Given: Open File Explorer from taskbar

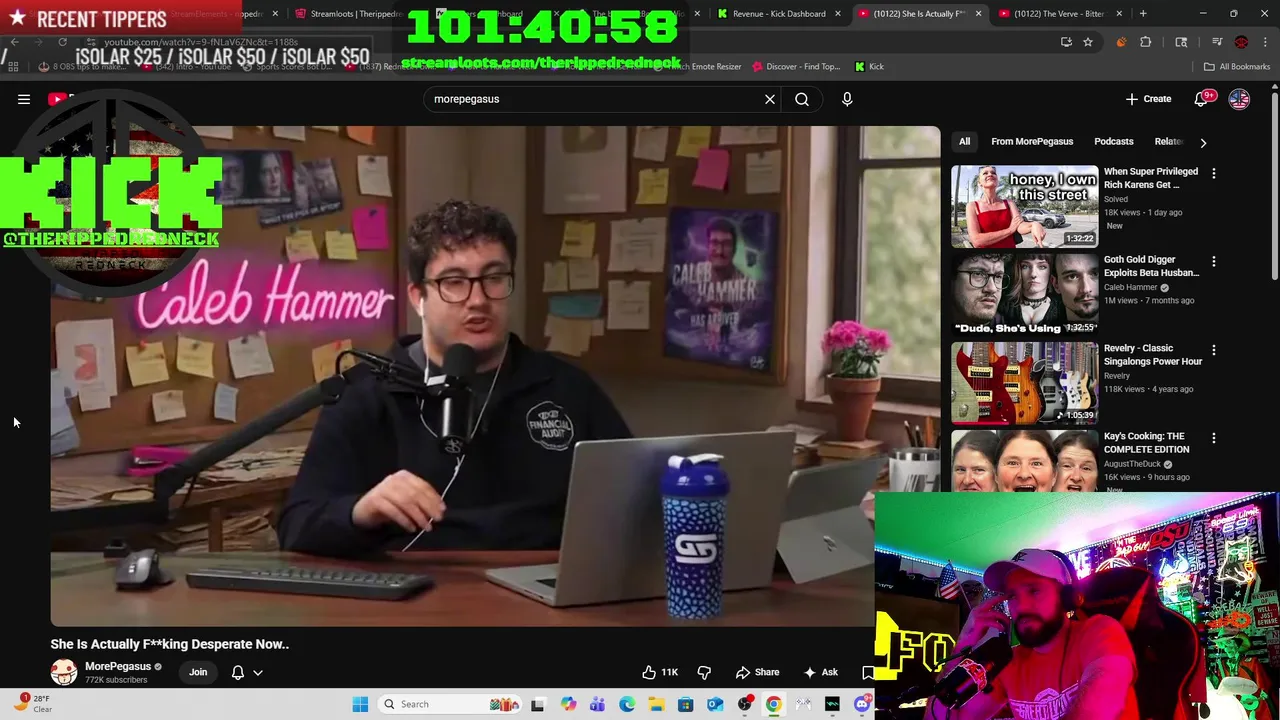Looking at the screenshot, I should coord(656,704).
